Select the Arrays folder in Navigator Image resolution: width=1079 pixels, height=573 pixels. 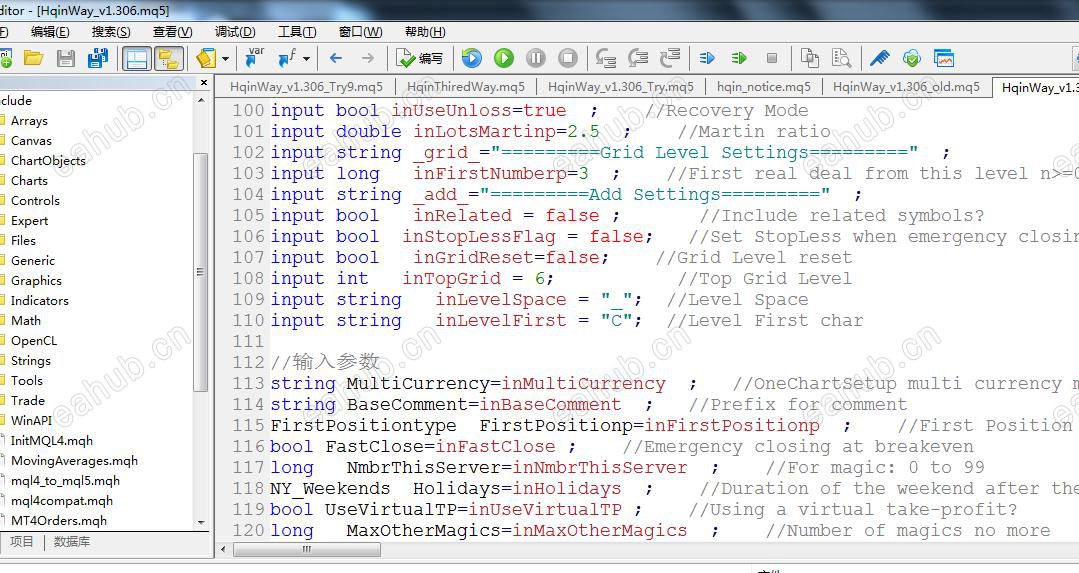coord(29,120)
